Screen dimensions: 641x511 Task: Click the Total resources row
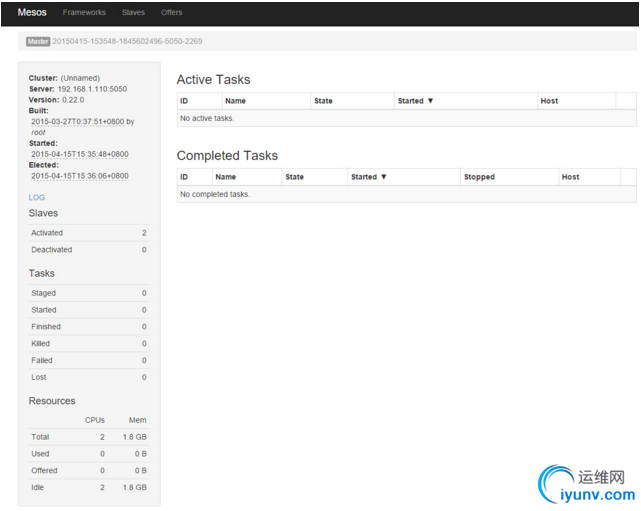[89, 437]
